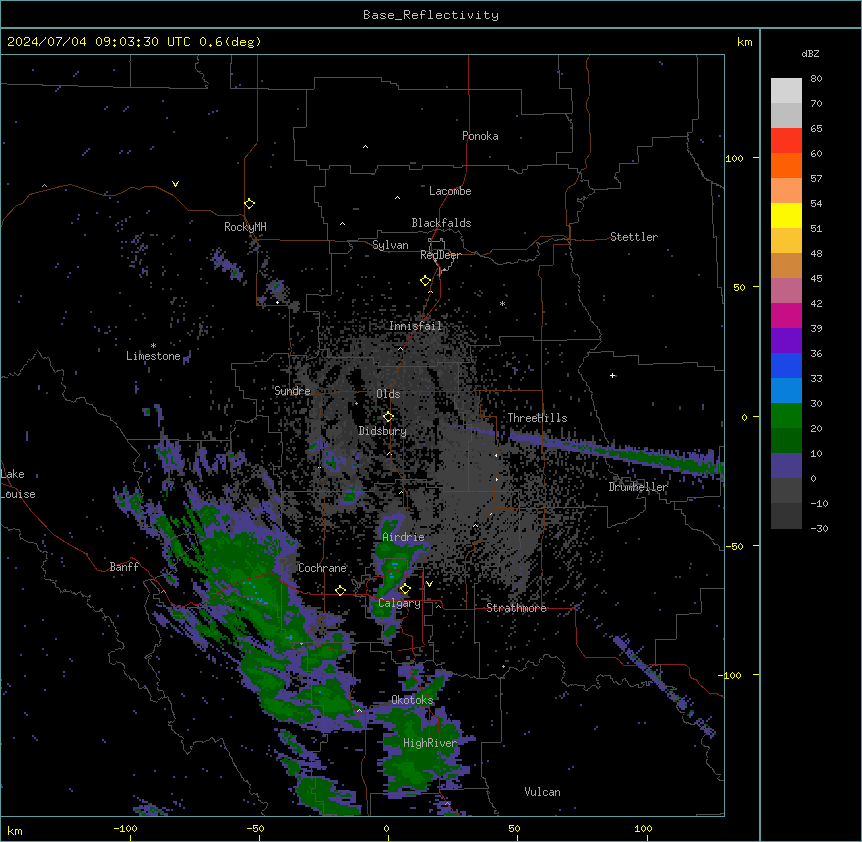Click the -30 value on the dBZ legend
Screen dimensions: 862x842
819,529
